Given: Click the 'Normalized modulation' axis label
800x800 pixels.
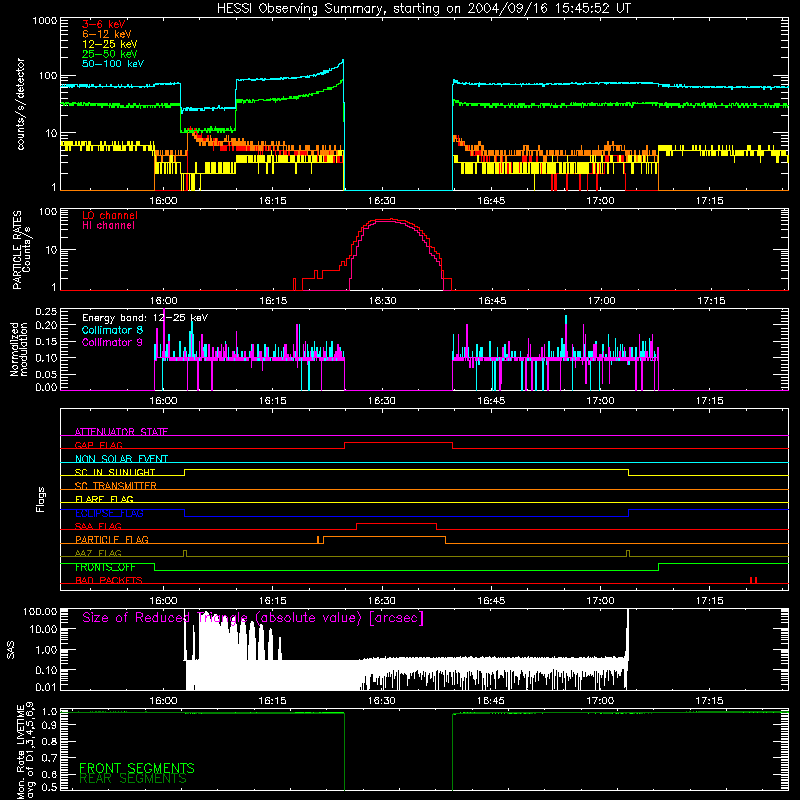Looking at the screenshot, I should pyautogui.click(x=18, y=349).
